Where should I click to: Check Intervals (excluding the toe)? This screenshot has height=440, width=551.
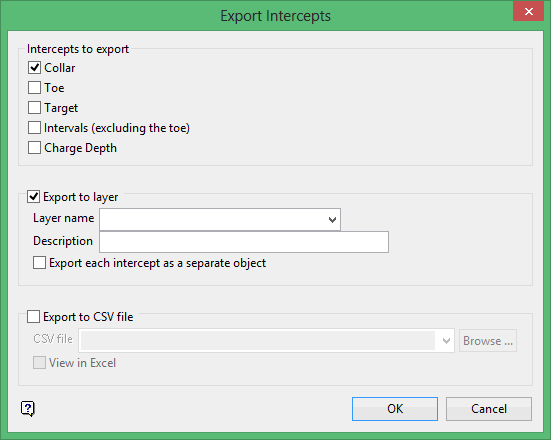point(34,128)
